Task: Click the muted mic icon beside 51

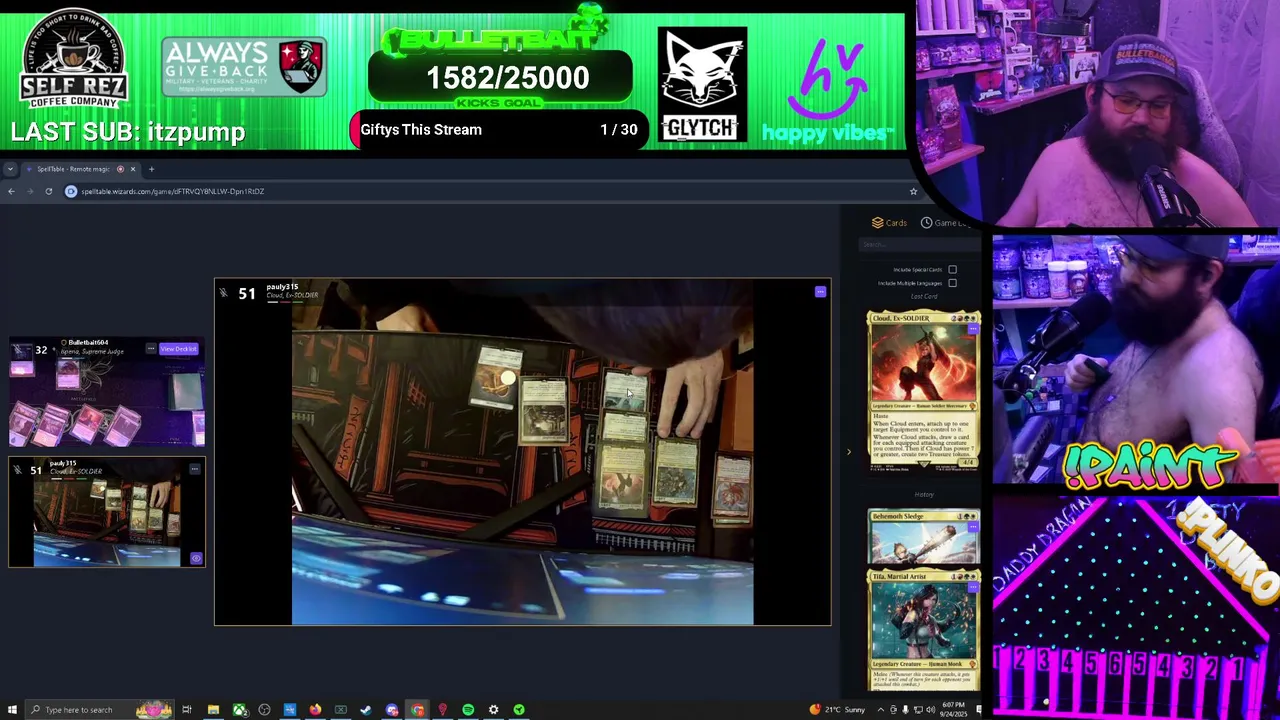Action: 223,293
